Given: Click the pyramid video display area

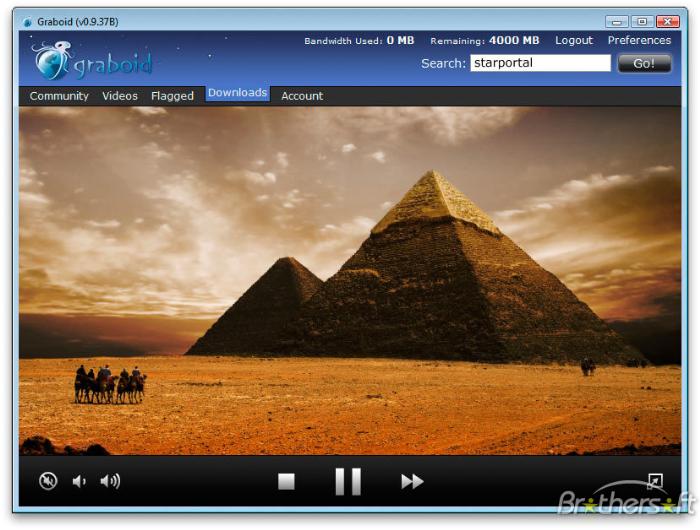Looking at the screenshot, I should coord(350,280).
